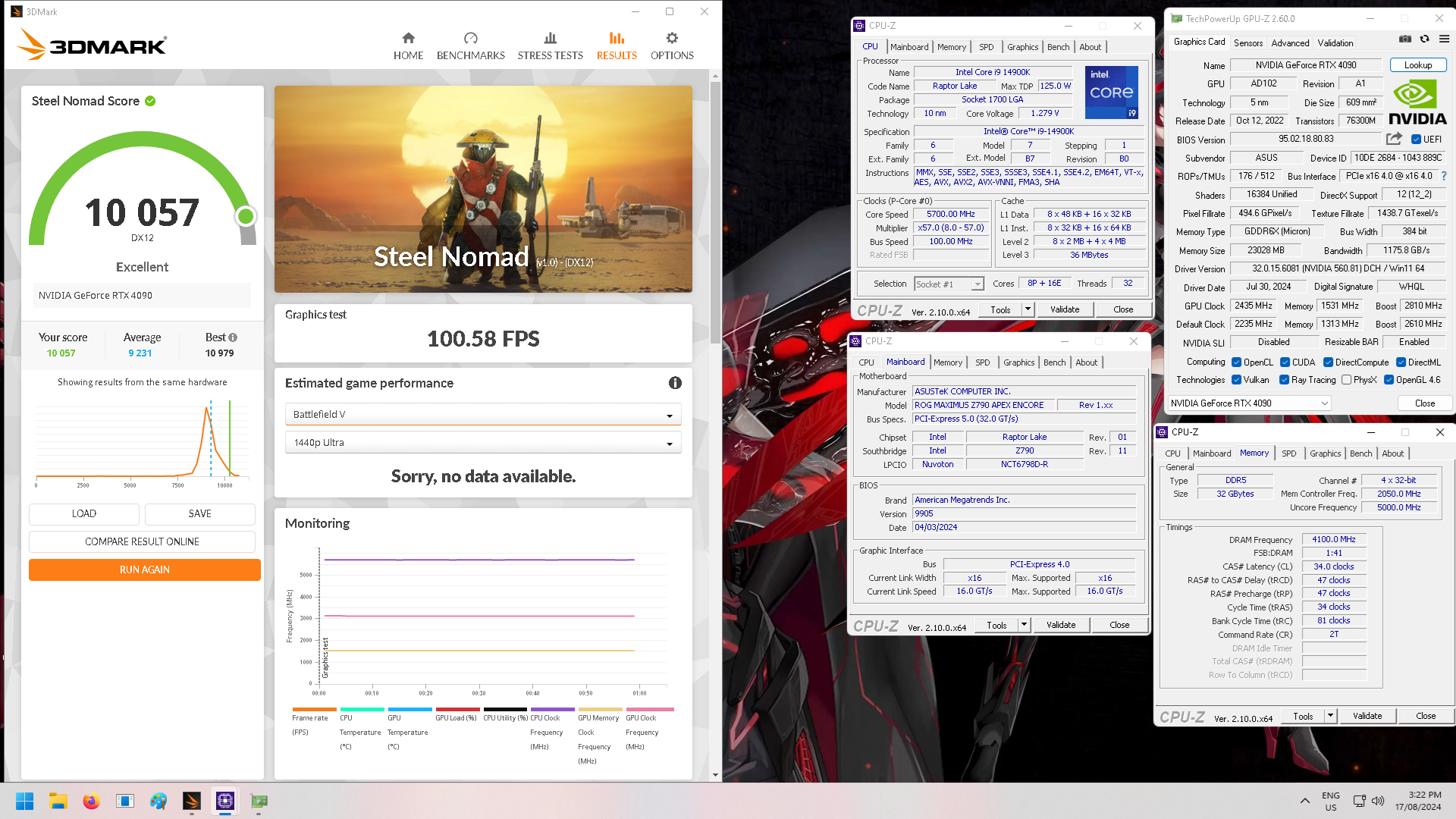Launch Firefox from taskbar
This screenshot has height=819, width=1456.
(91, 801)
